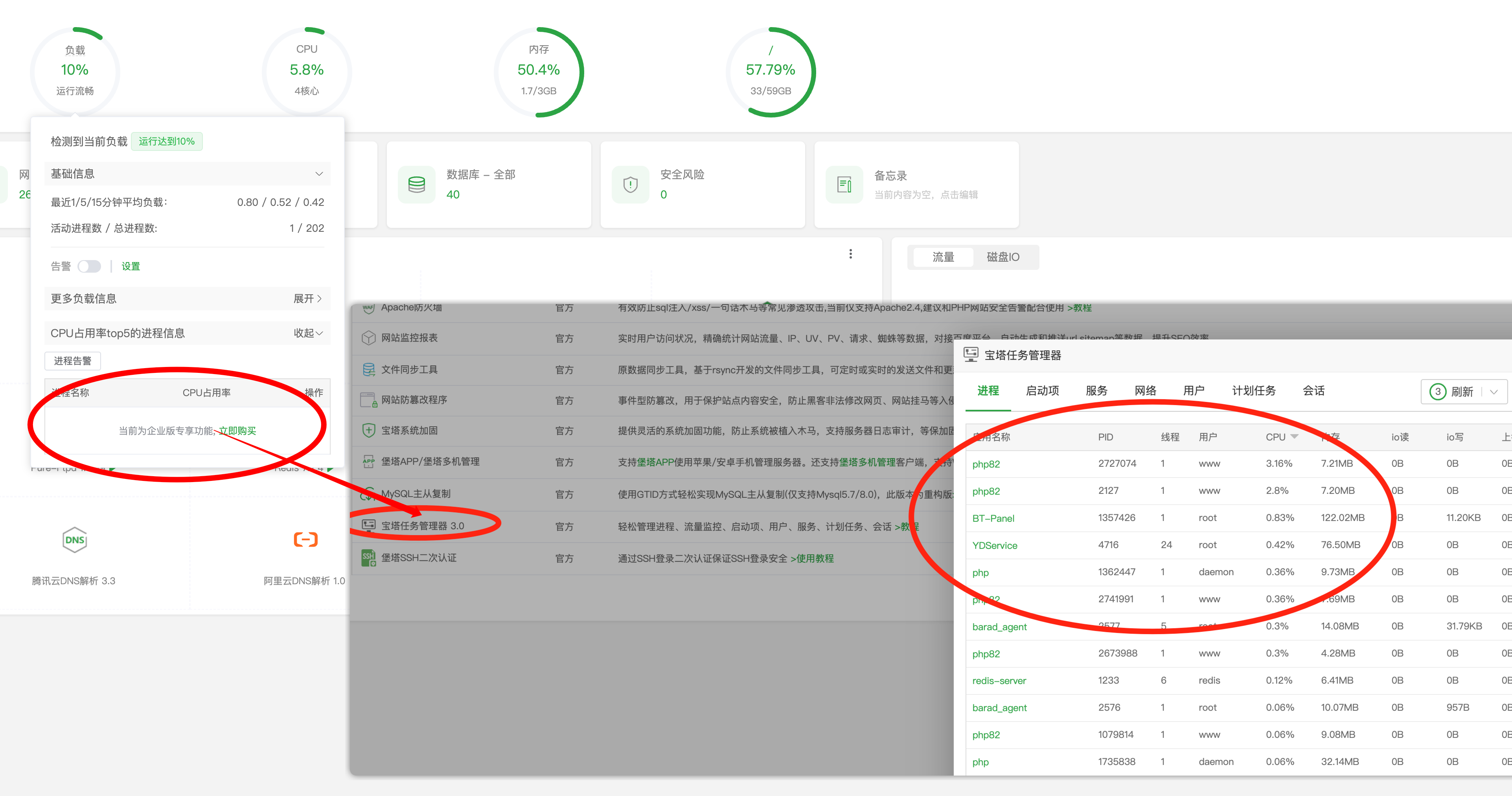Click barad_agent process with PID 2576
This screenshot has height=796, width=1512.
[1000, 708]
